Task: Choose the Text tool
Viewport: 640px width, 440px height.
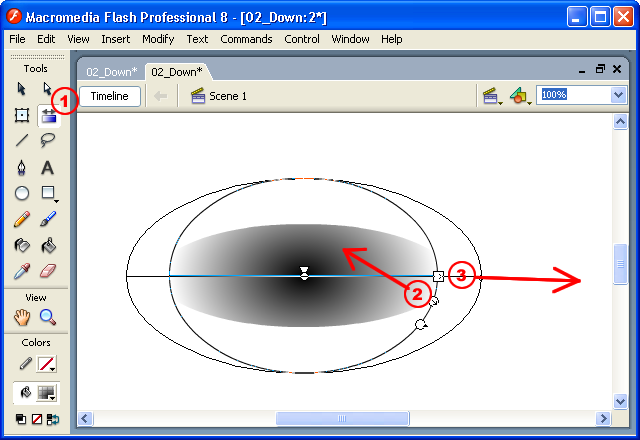Action: click(x=47, y=167)
